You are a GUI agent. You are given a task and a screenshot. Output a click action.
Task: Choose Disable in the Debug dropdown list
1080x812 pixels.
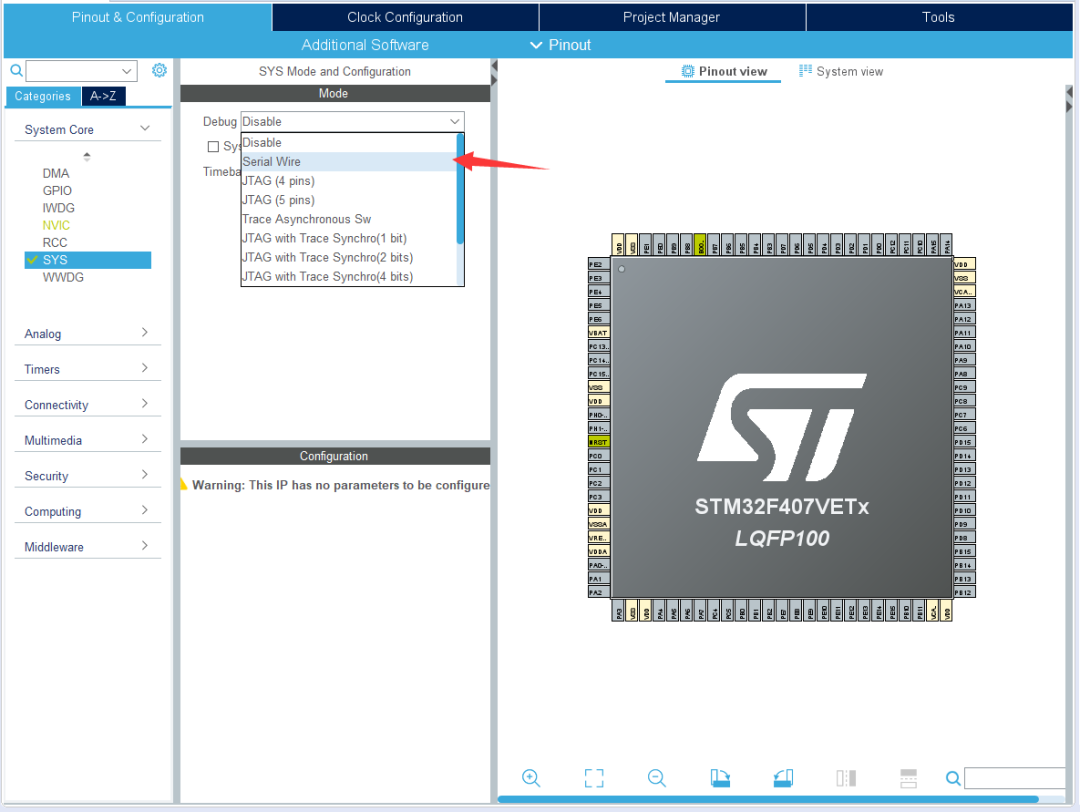coord(348,143)
